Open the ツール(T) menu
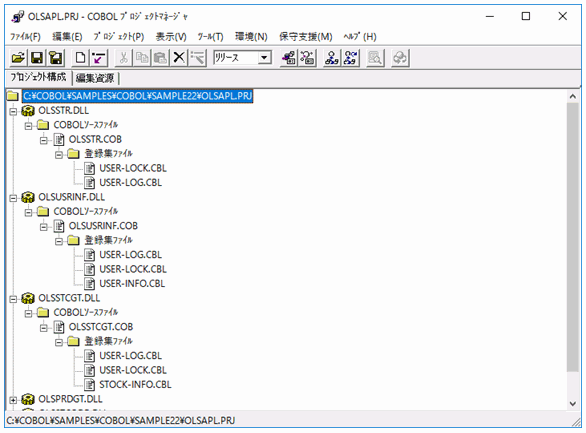Image resolution: width=586 pixels, height=433 pixels. (x=210, y=37)
